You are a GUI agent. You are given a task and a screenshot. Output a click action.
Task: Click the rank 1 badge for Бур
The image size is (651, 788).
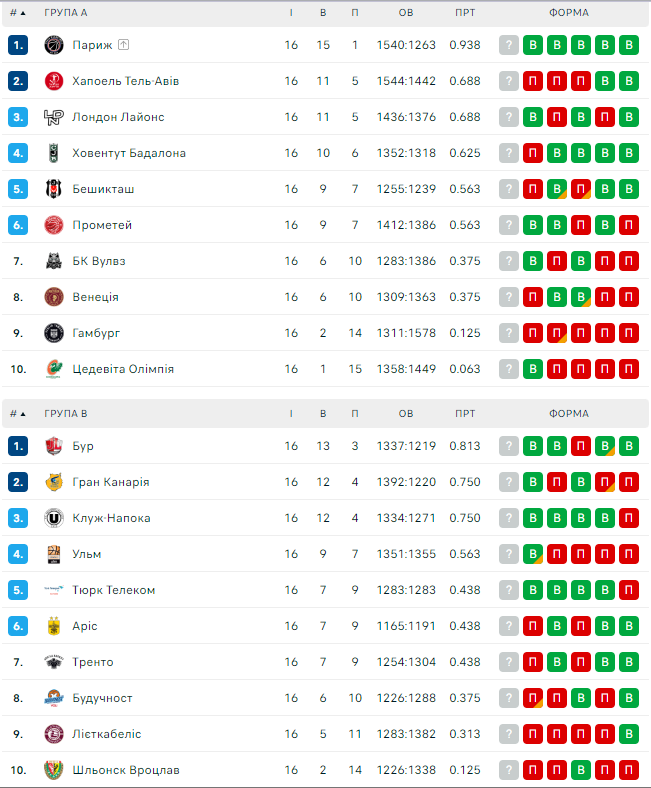(18, 446)
